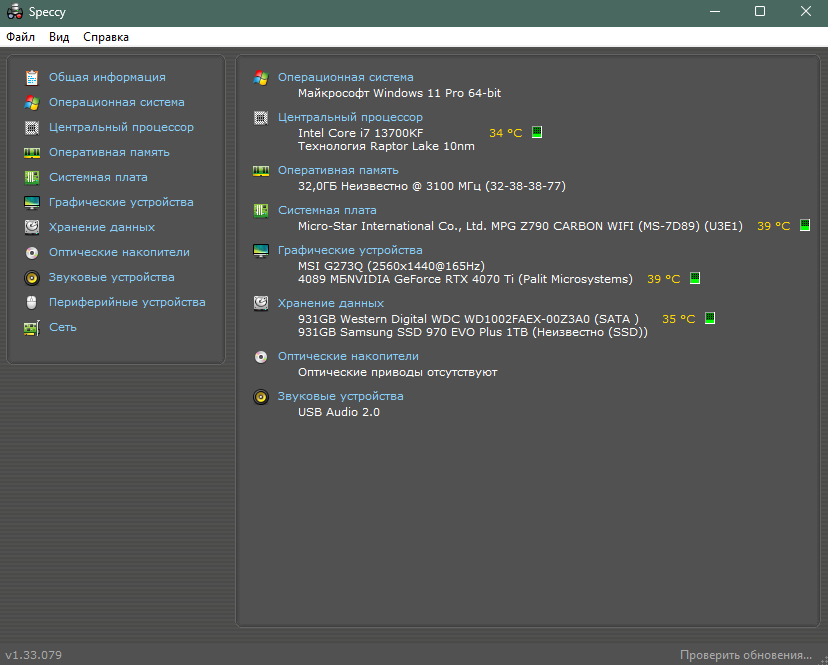The width and height of the screenshot is (828, 665).
Task: Click Хранение данных heading in summary
Action: coord(331,303)
